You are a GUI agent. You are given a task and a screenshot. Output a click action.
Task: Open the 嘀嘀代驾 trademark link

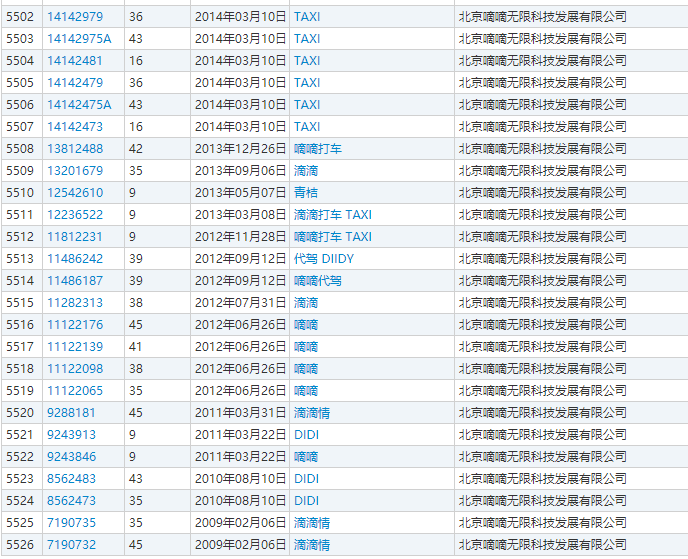coord(318,280)
